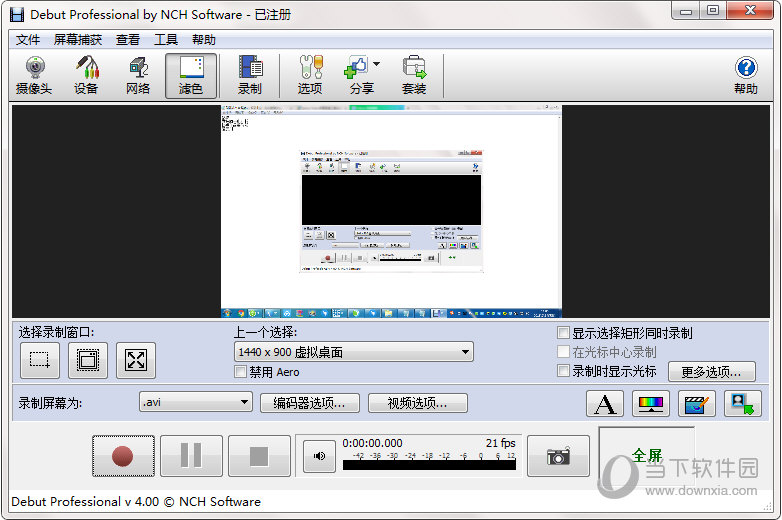
Task: Click the 上一个选择: label
Action: [265, 332]
